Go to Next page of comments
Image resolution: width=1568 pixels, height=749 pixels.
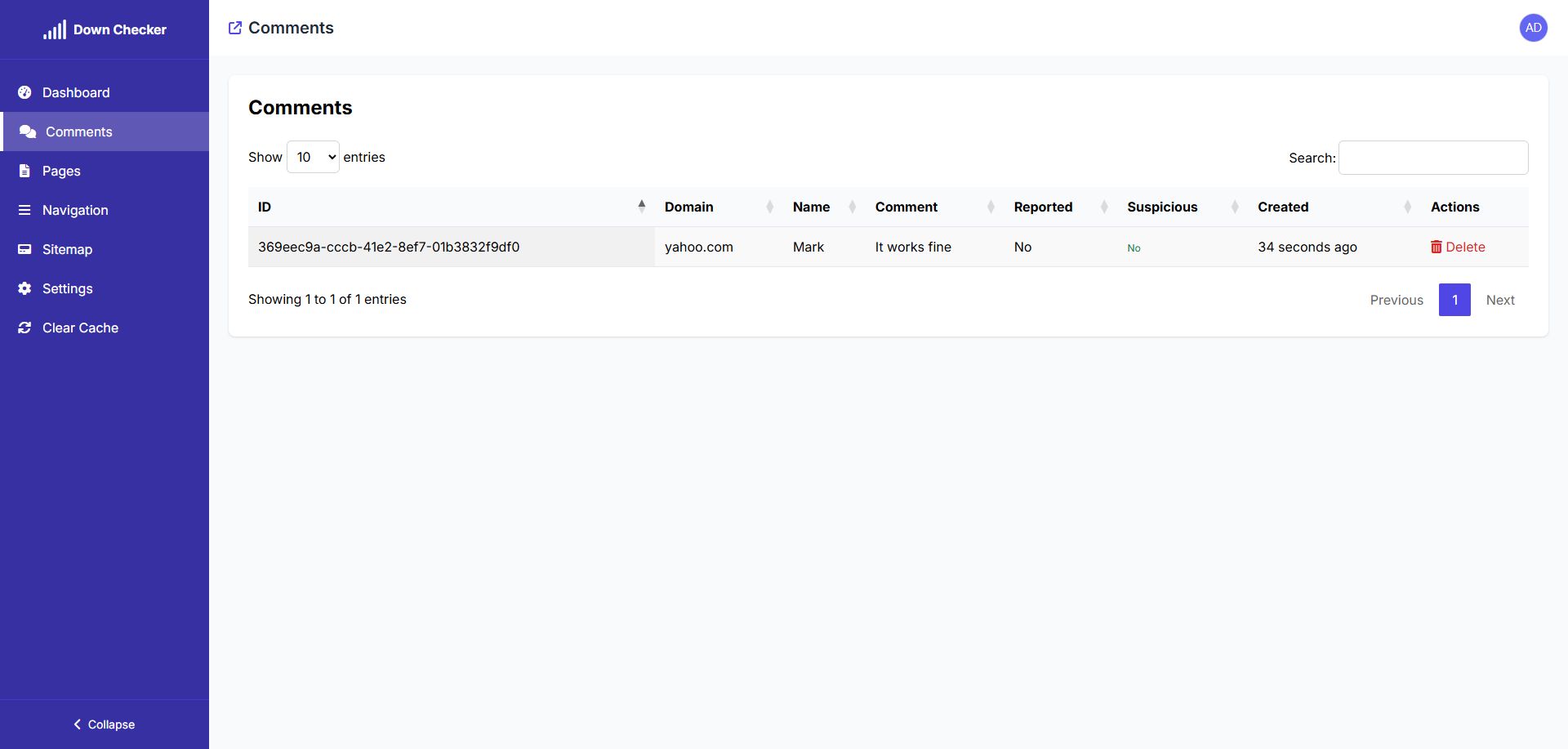tap(1500, 300)
